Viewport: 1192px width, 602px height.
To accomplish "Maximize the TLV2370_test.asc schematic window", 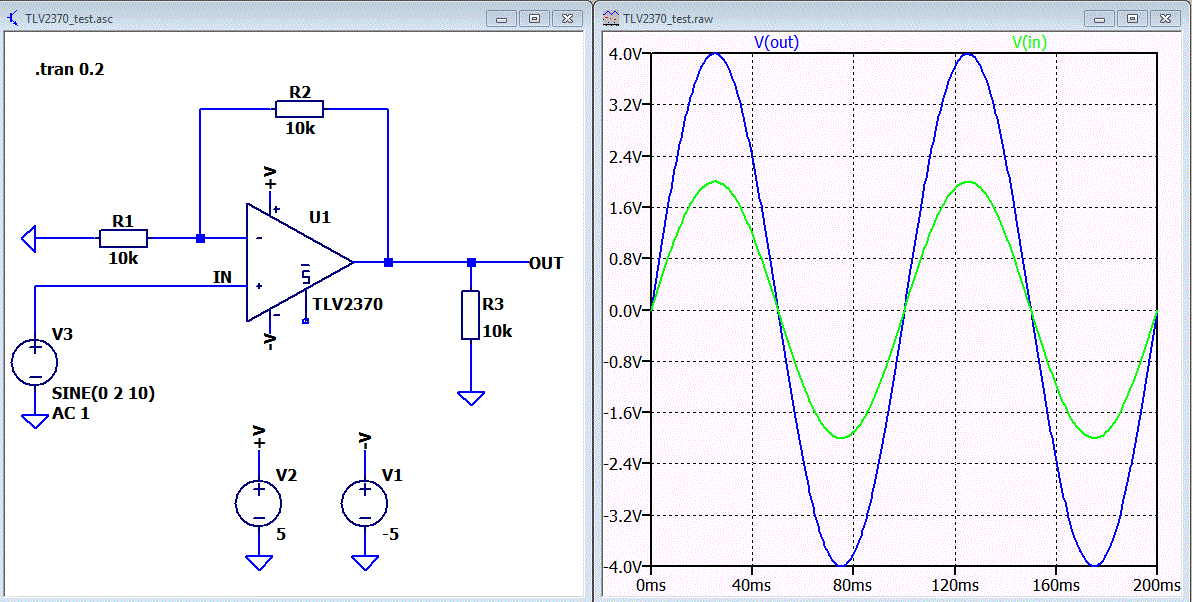I will (534, 18).
